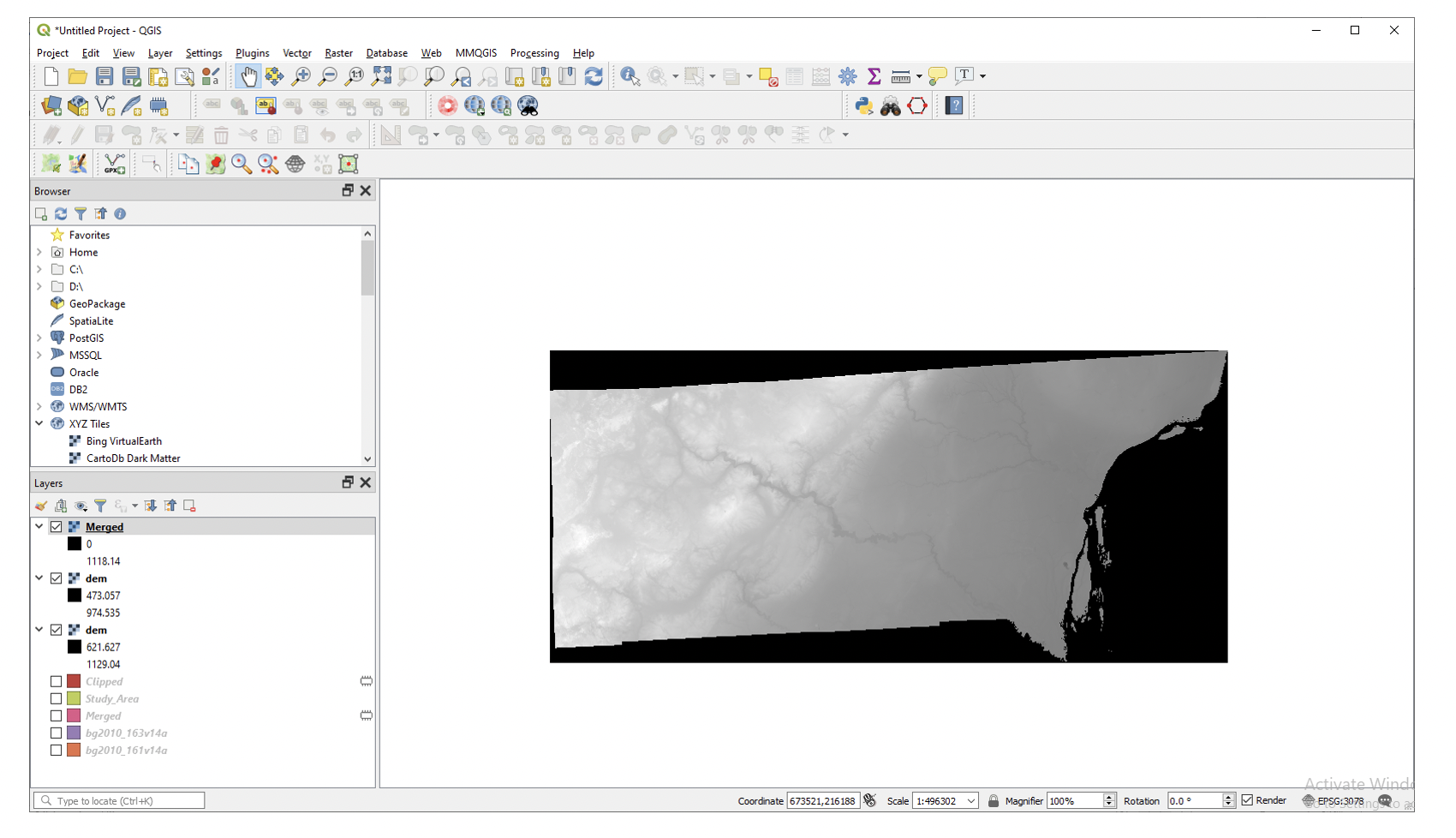Image resolution: width=1456 pixels, height=838 pixels.
Task: Increase the Rotation value using up arrow
Action: [1228, 797]
